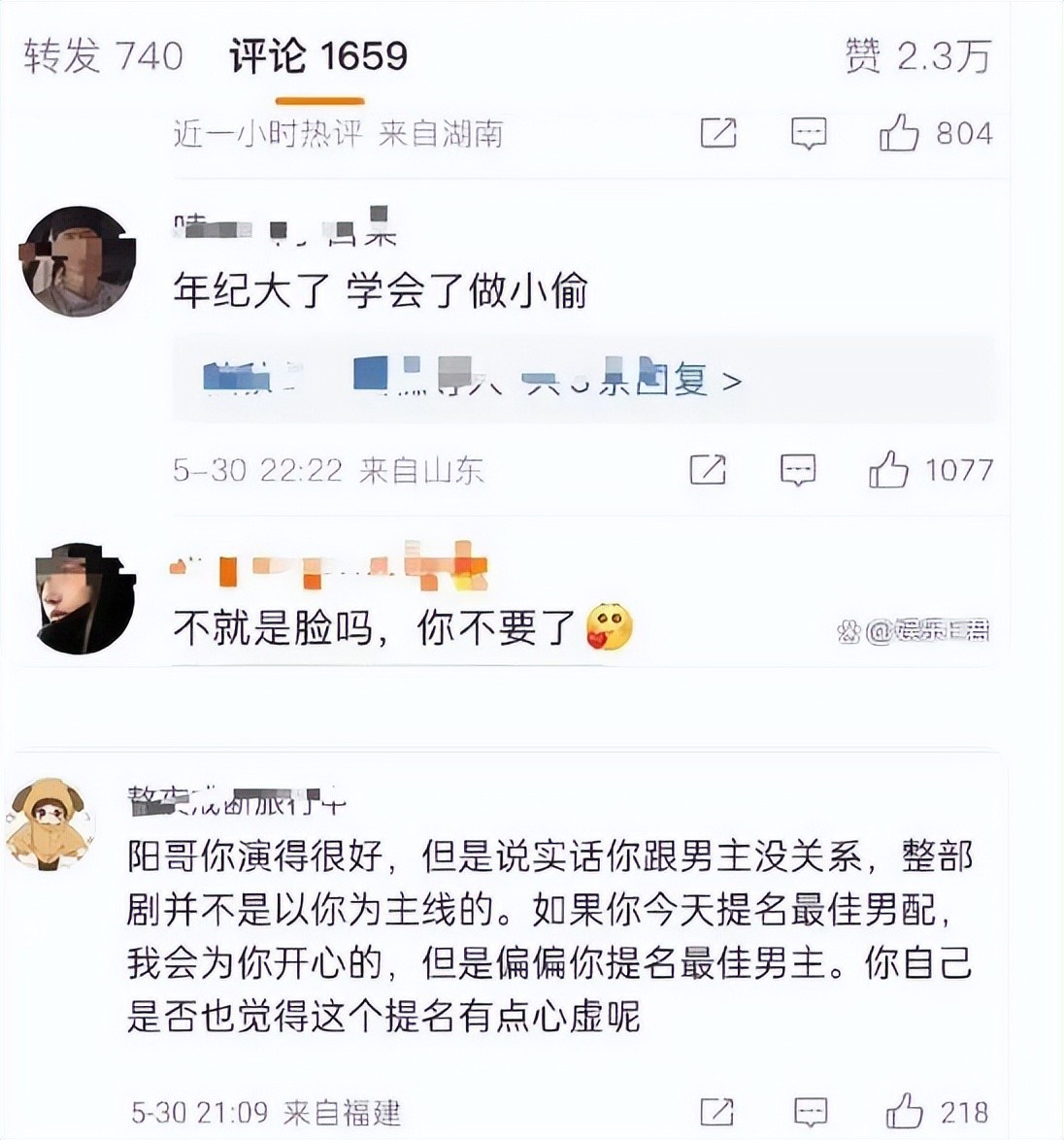Open blurred username above 年纪大了 comment

(x=284, y=227)
